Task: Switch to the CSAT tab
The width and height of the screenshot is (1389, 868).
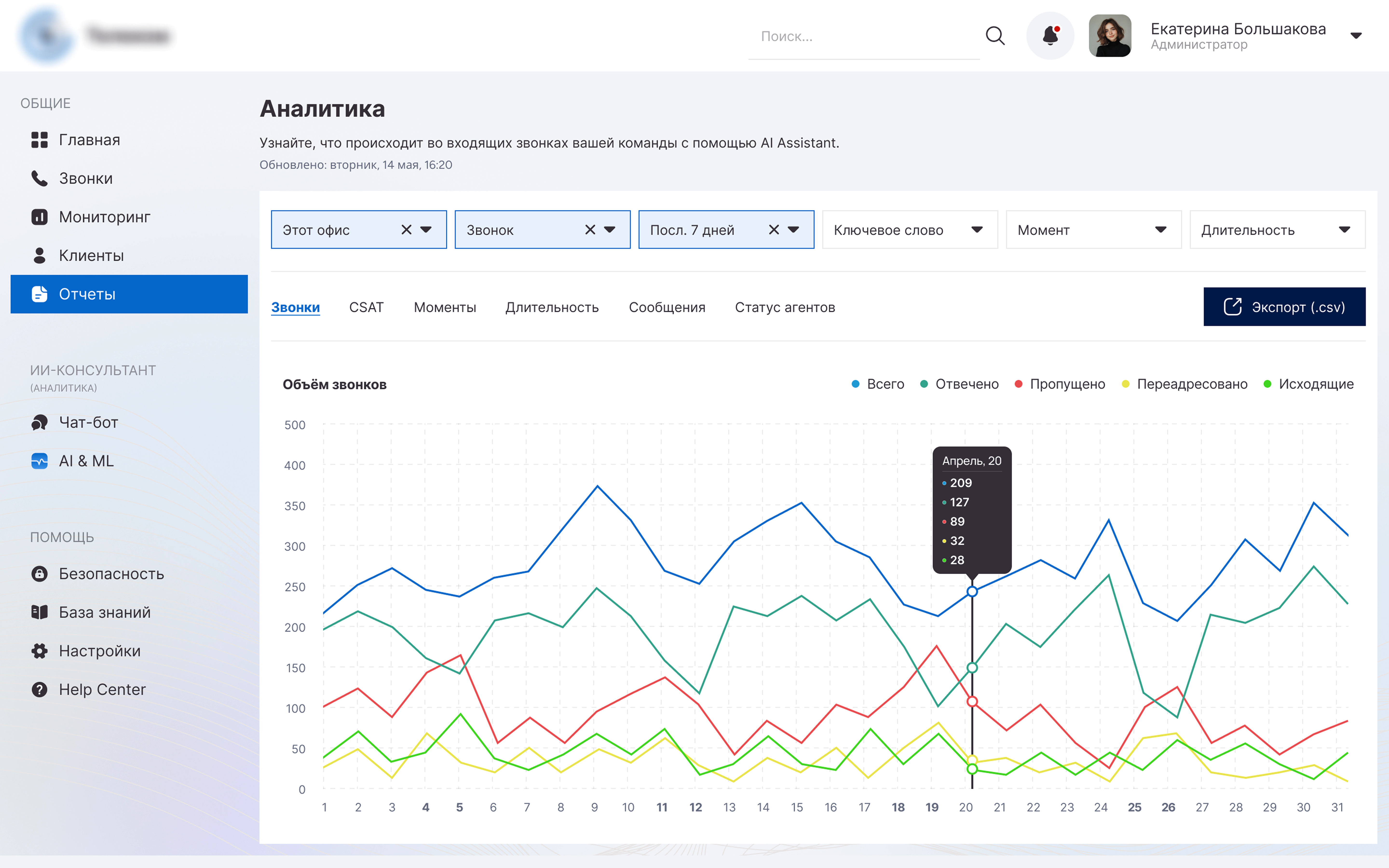Action: pyautogui.click(x=366, y=308)
